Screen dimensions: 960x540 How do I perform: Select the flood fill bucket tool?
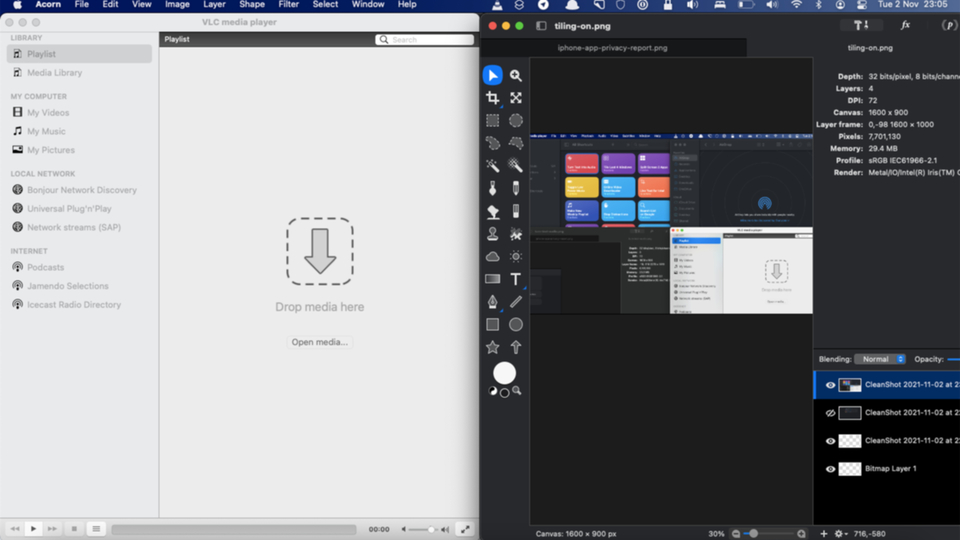click(x=493, y=211)
